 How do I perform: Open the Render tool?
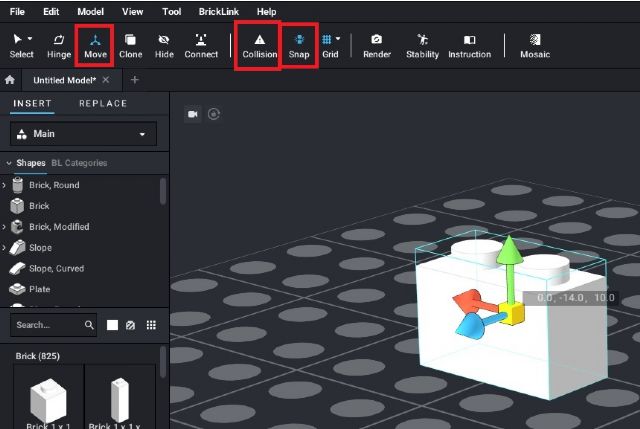377,45
